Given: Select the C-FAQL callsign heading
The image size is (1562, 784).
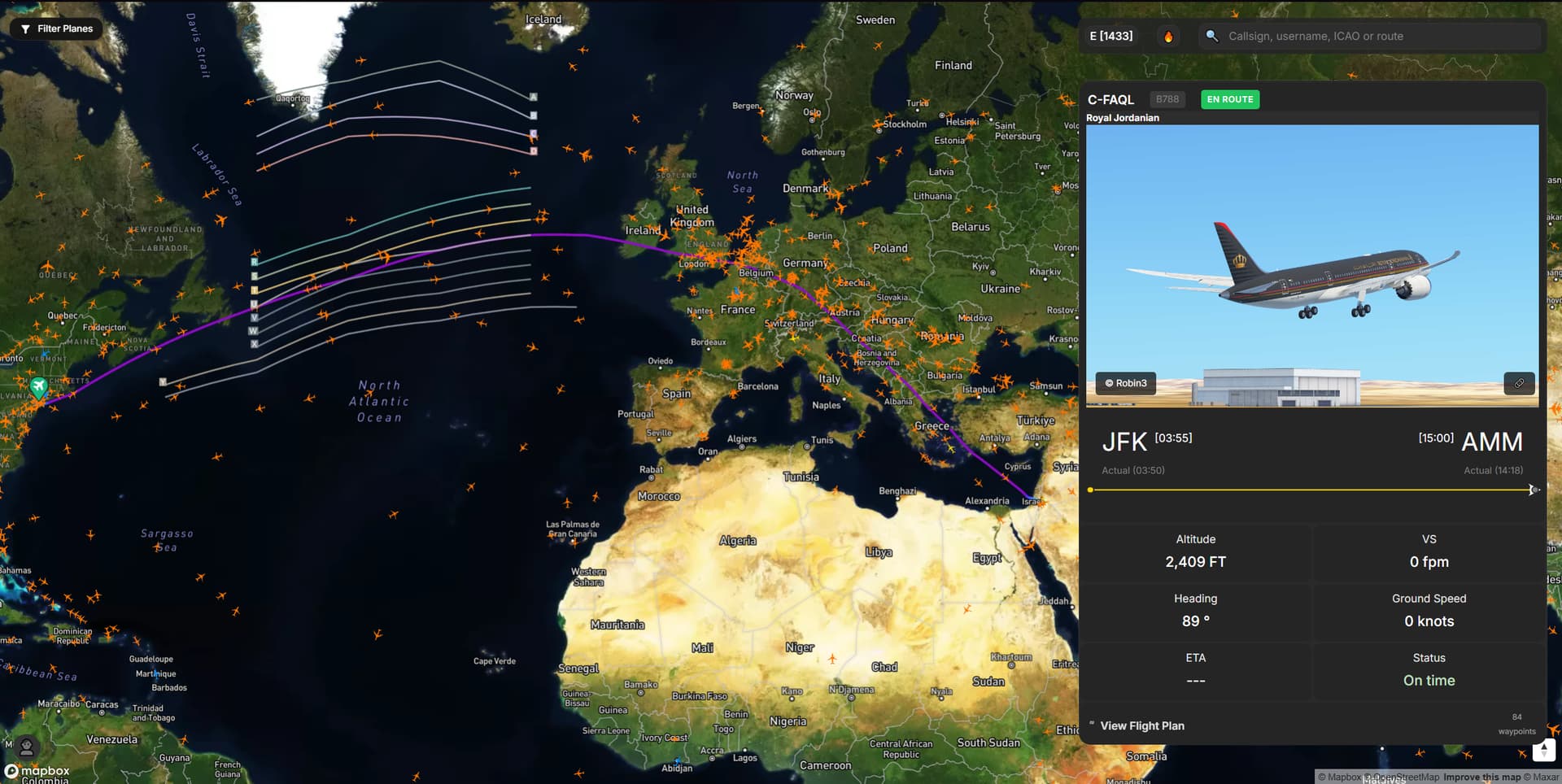Looking at the screenshot, I should pos(1110,99).
